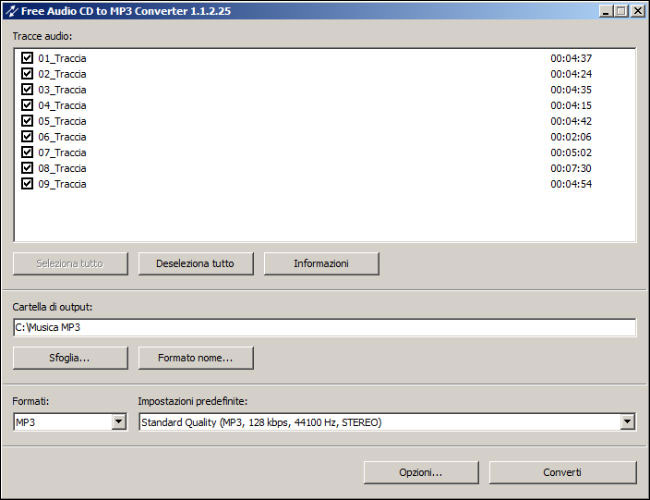
Task: Open the Formato nome dialog
Action: (196, 358)
